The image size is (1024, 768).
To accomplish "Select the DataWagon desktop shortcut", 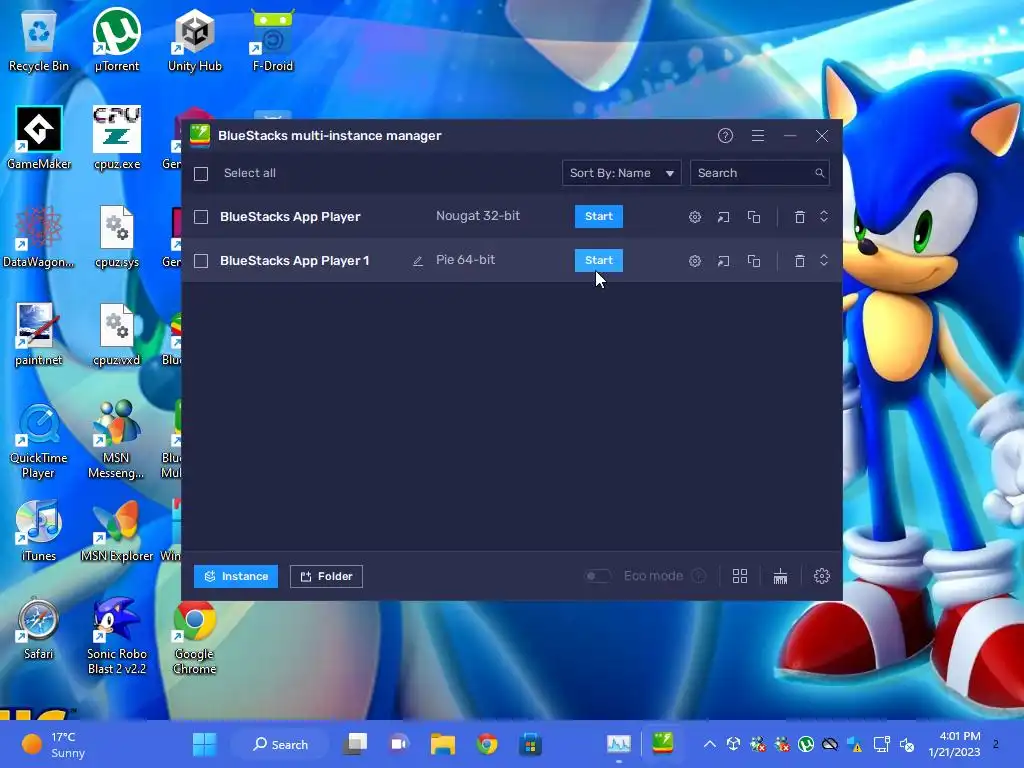I will (x=39, y=236).
